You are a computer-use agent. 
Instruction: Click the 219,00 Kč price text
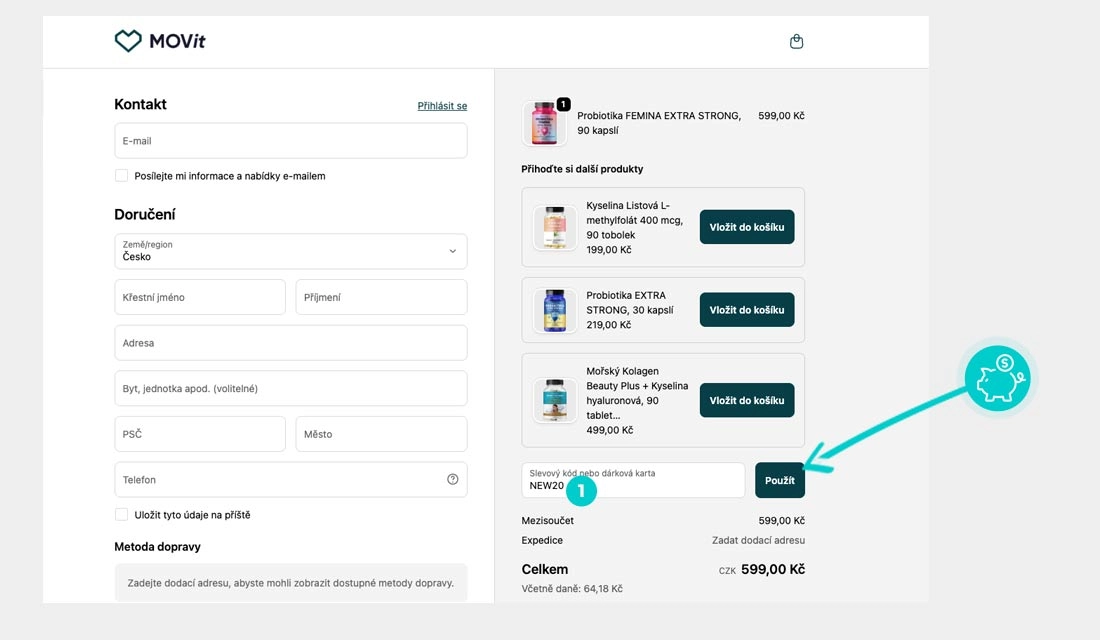point(609,325)
